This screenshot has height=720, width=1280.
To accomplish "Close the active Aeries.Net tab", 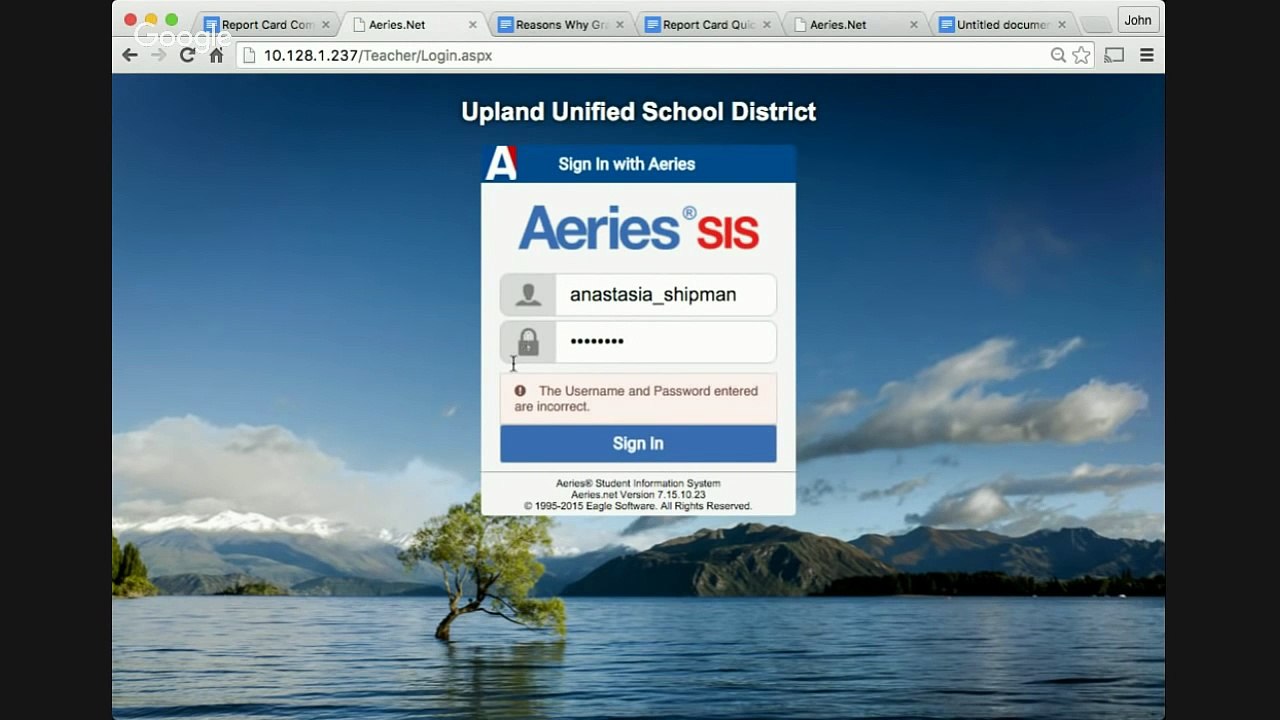I will click(472, 25).
